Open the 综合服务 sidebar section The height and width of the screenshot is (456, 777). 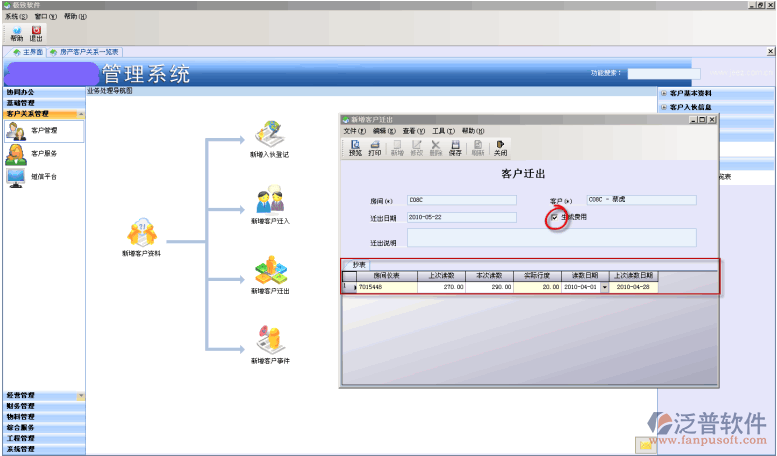[x=44, y=428]
